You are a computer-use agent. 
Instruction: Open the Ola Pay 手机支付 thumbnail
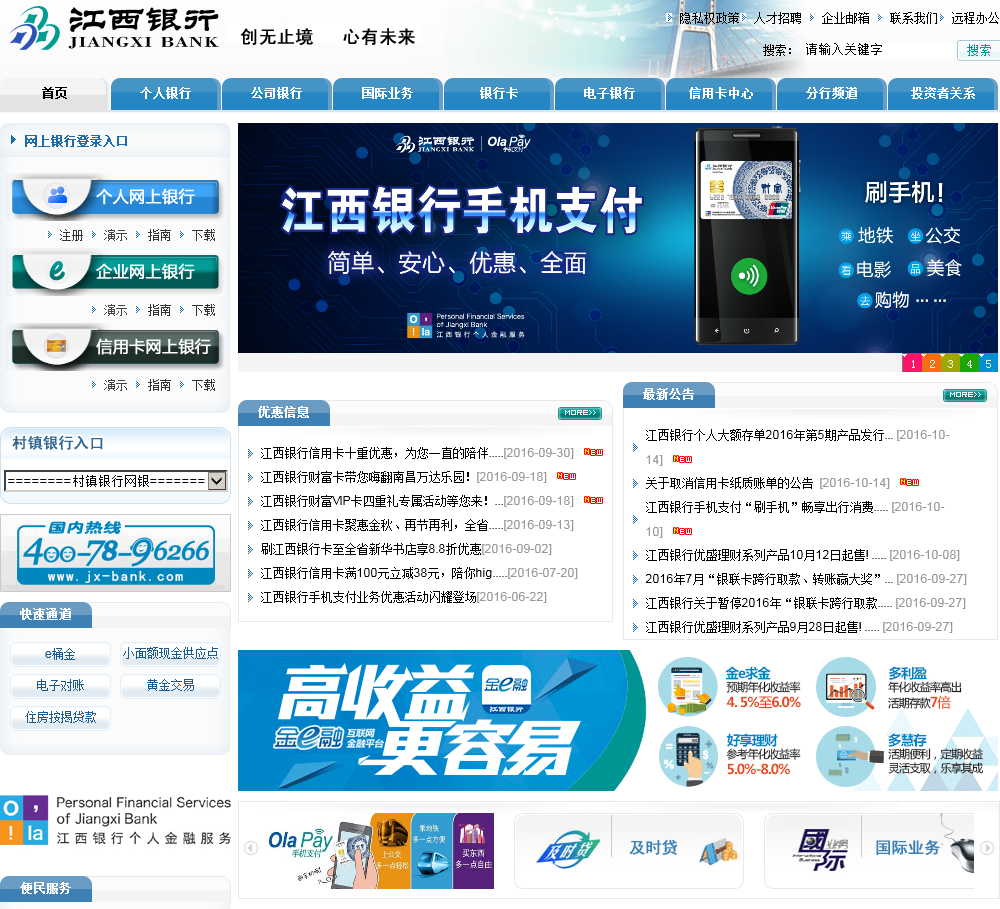(x=380, y=851)
